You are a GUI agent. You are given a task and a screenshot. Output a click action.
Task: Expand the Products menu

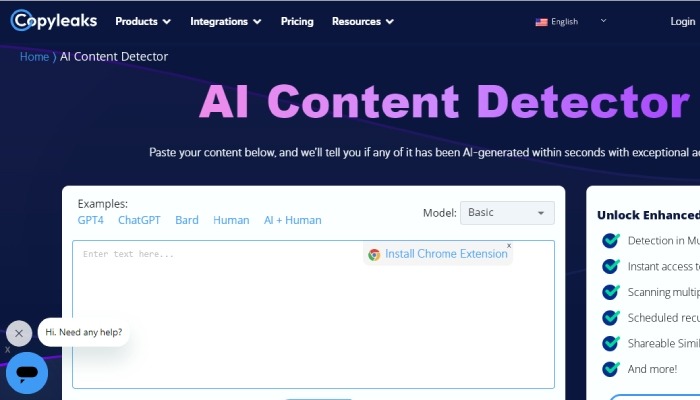[143, 21]
